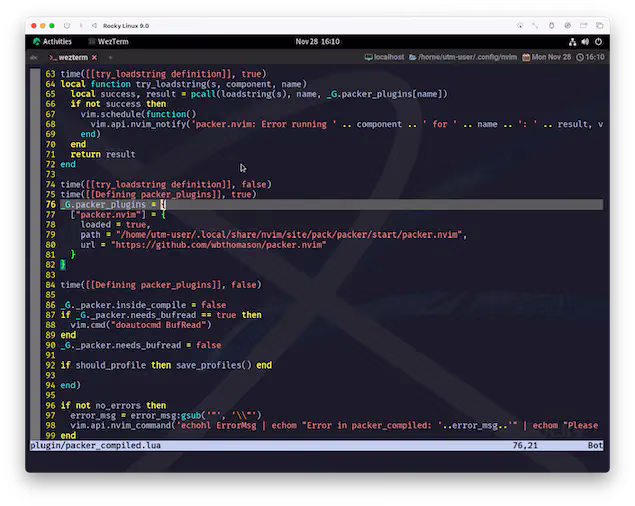Viewport: 635px width, 506px height.
Task: Click the matching closing brace on line 82
Action: click(63, 265)
